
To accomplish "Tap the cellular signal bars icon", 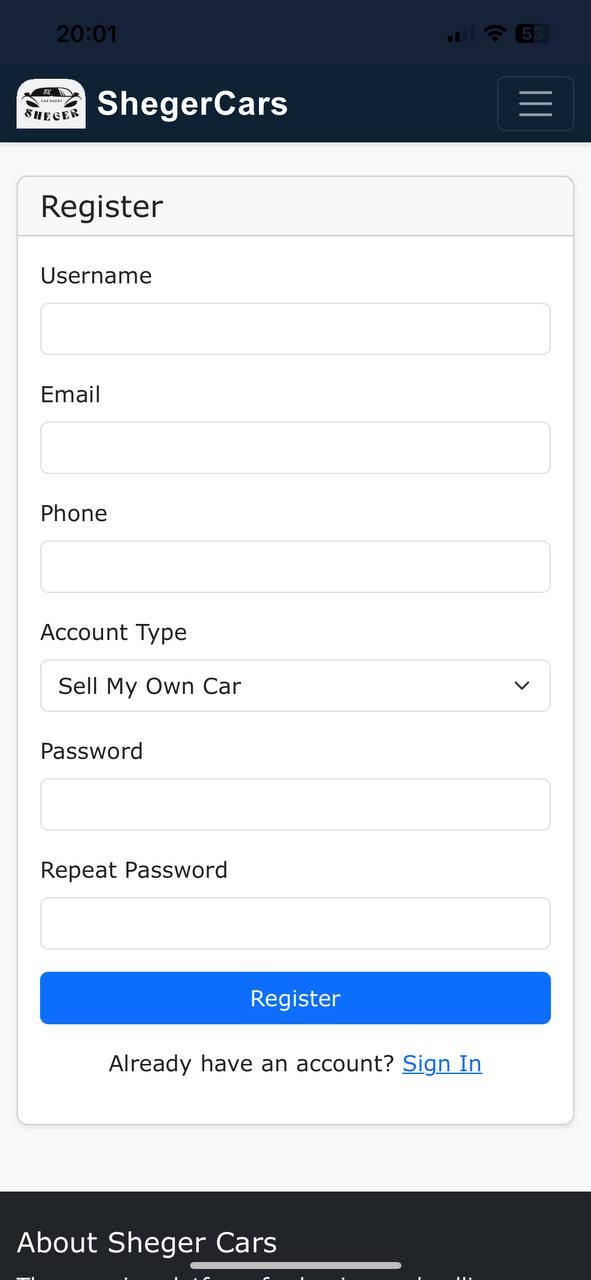I will [457, 33].
